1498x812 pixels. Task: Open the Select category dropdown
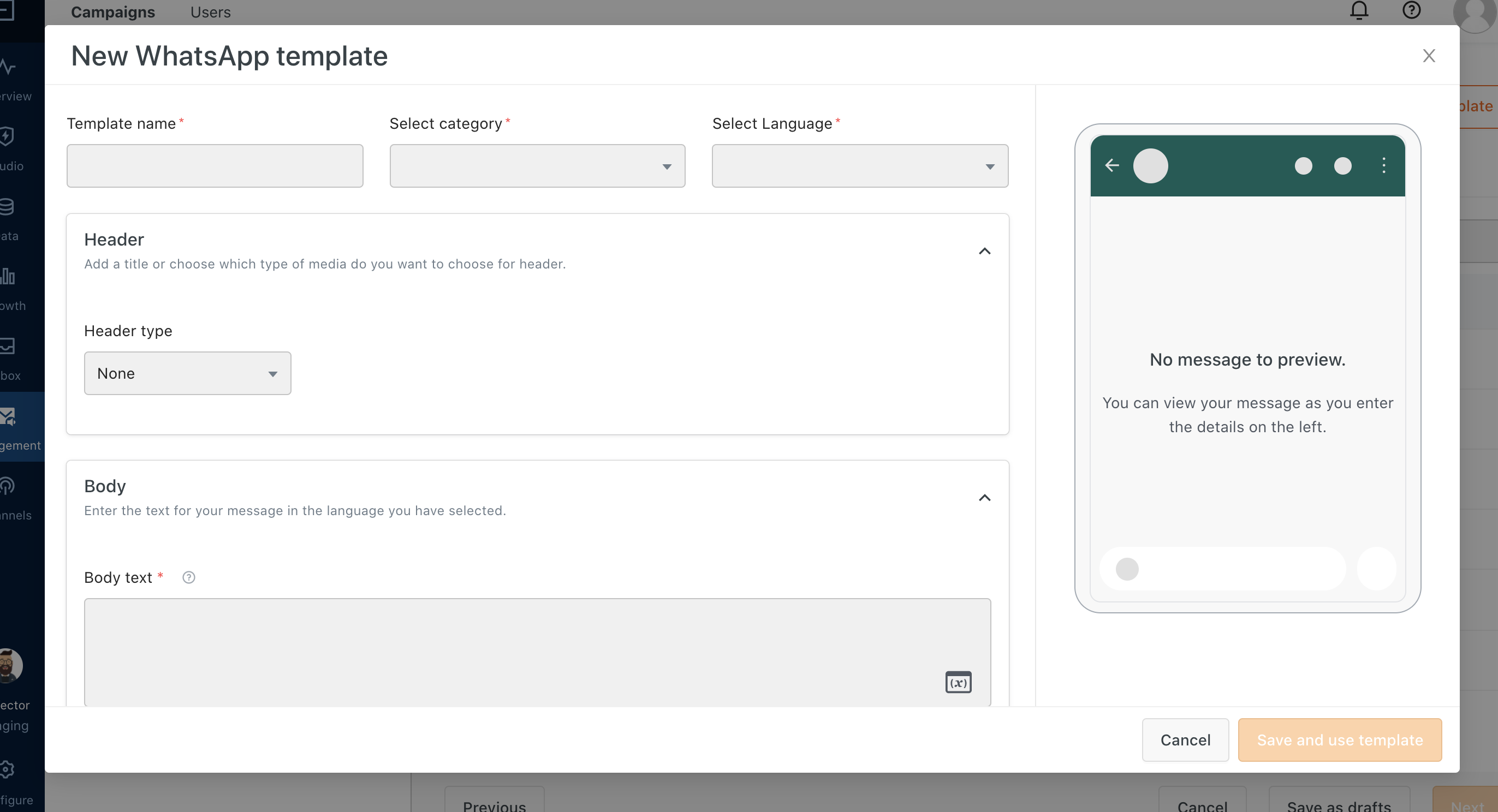point(537,166)
